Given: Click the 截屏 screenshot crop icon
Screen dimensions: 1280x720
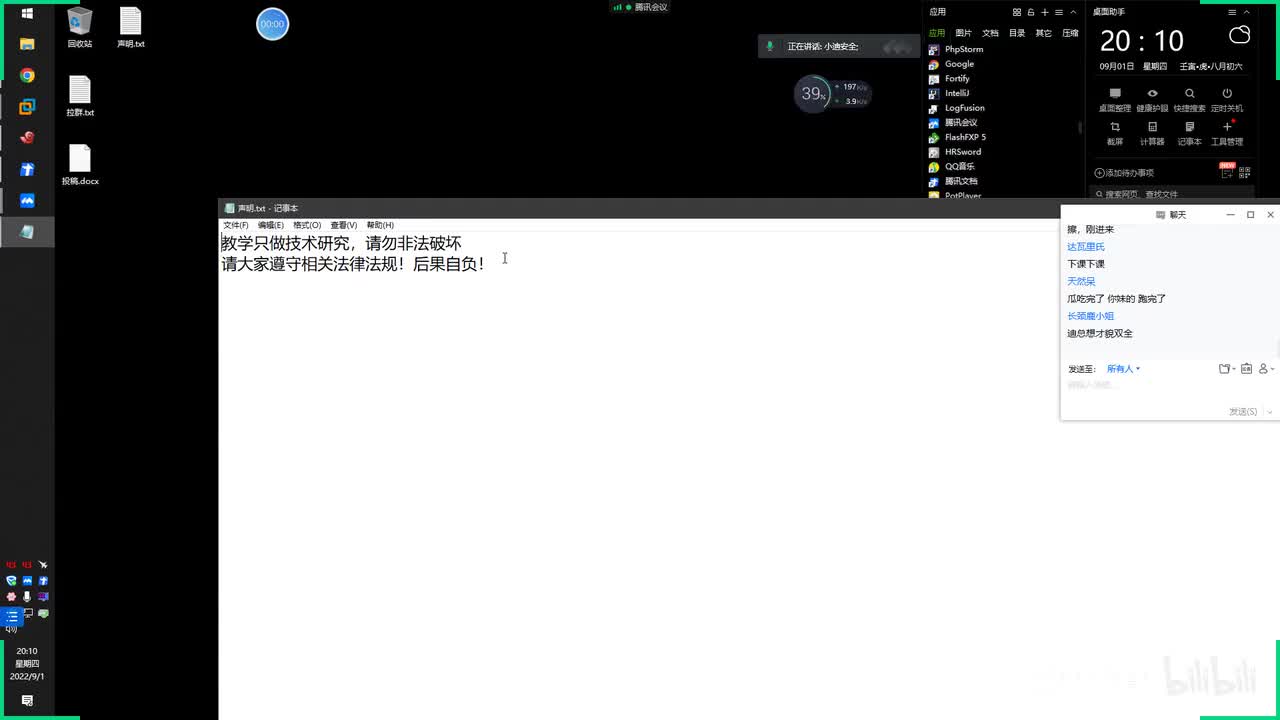Looking at the screenshot, I should tap(1115, 127).
